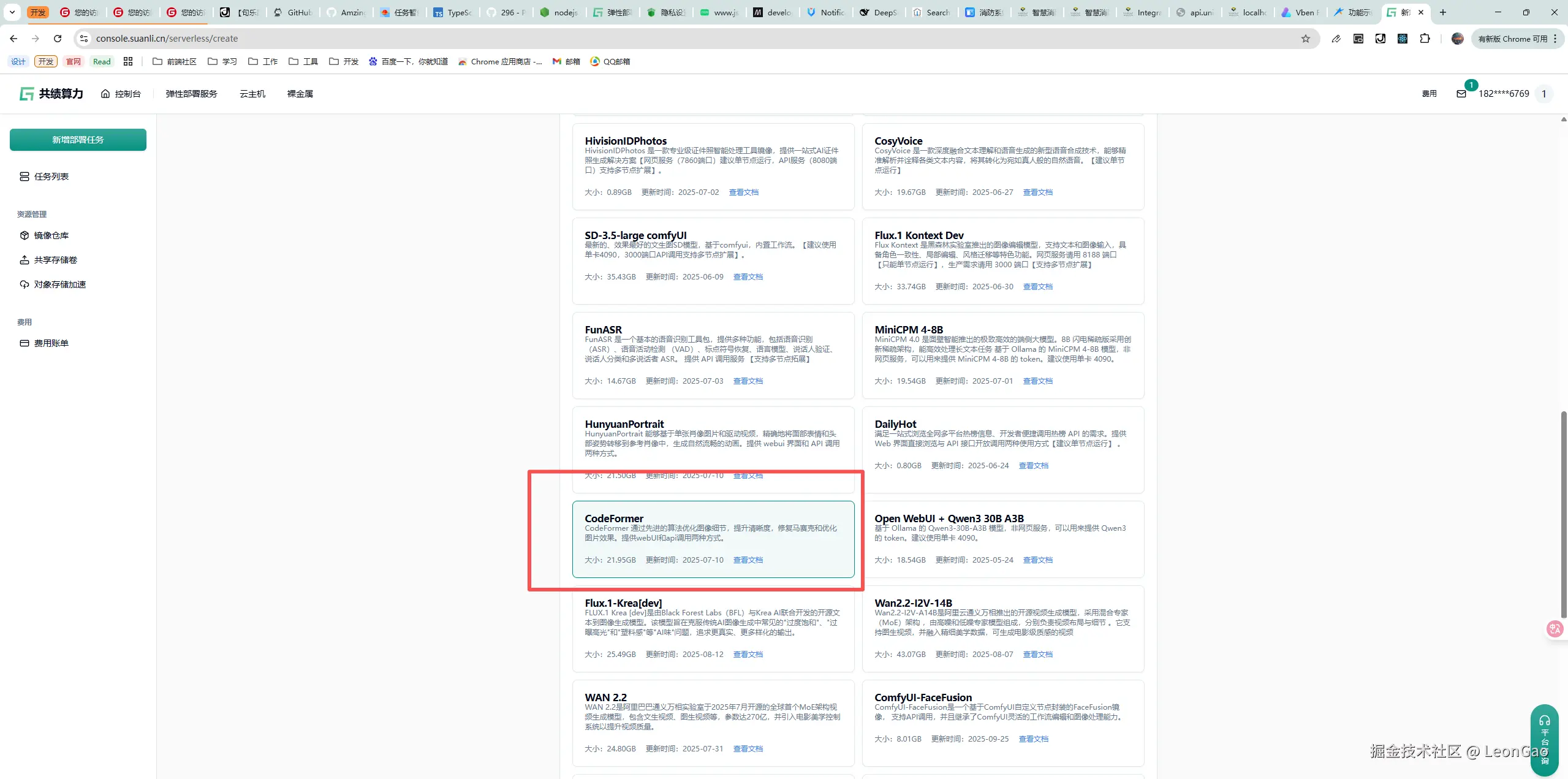Viewport: 1568px width, 779px height.
Task: Select the Wan2.2-I2V-14B image card
Action: [1002, 628]
